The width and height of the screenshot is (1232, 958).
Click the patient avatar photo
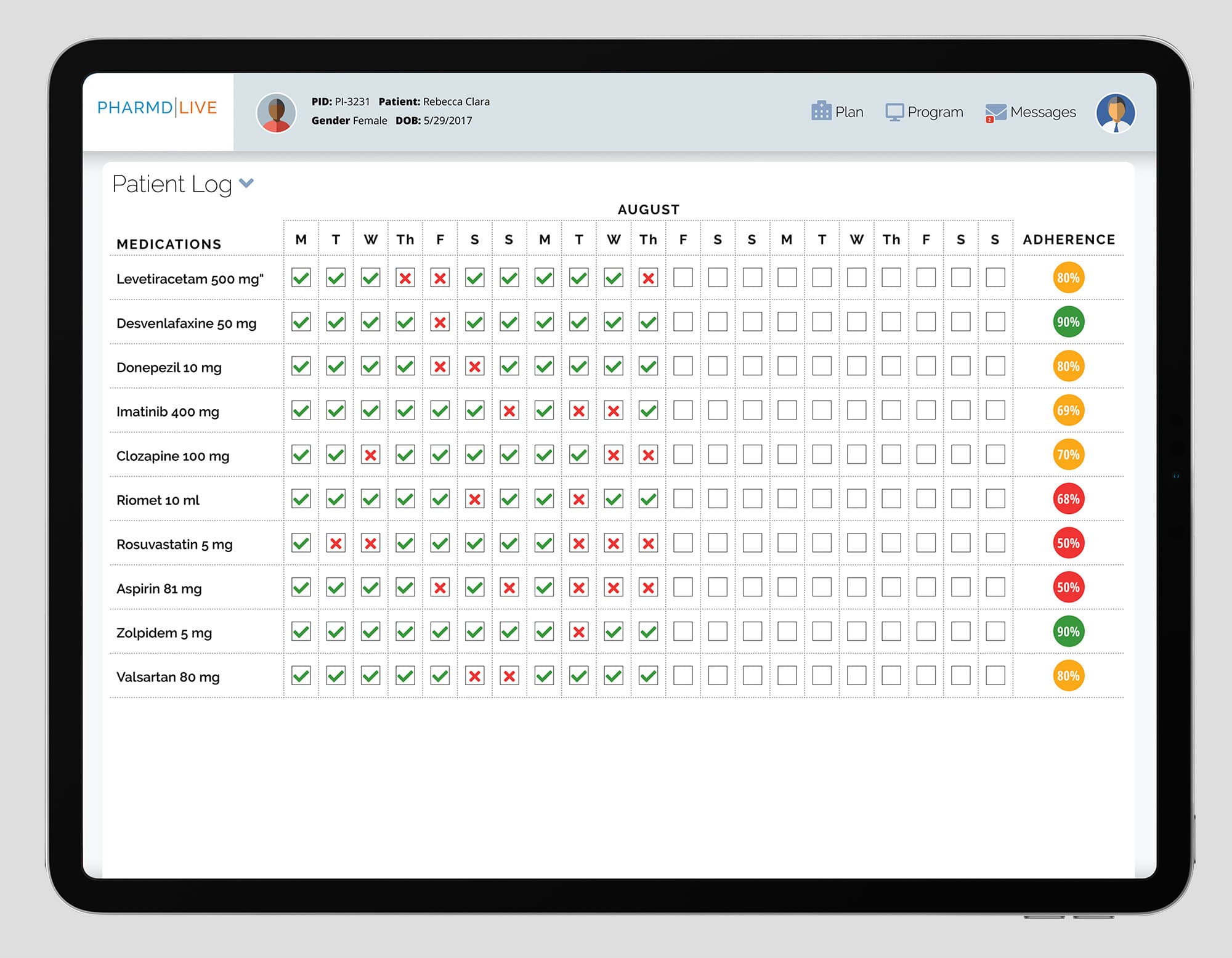tap(276, 113)
